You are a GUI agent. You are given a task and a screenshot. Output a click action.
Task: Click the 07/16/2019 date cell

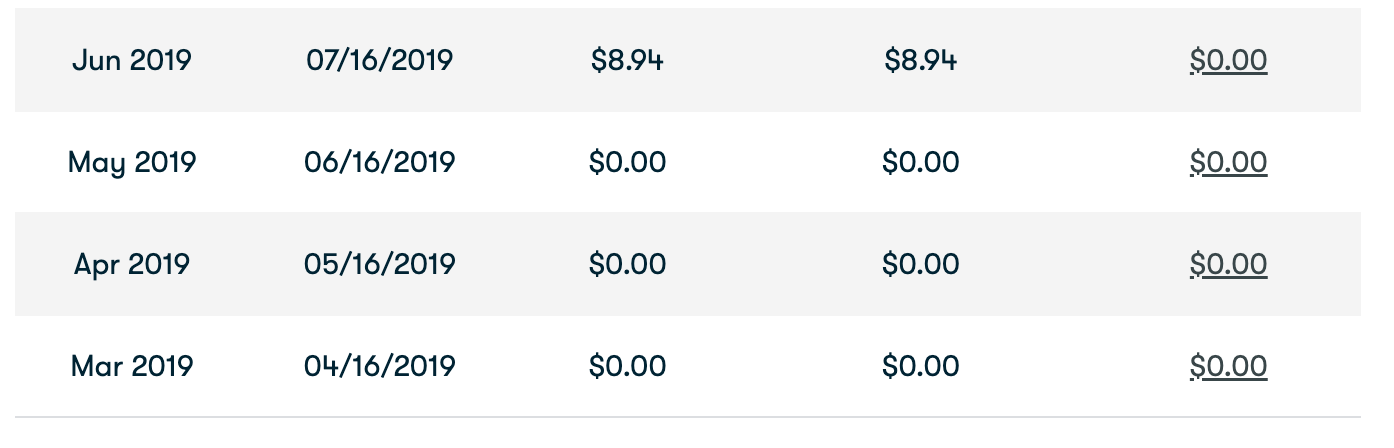point(380,61)
